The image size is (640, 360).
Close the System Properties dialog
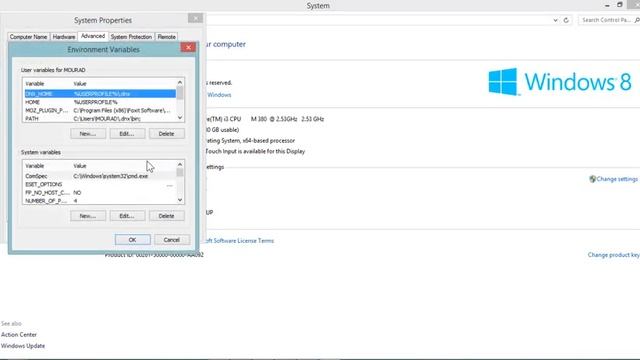pyautogui.click(x=195, y=18)
